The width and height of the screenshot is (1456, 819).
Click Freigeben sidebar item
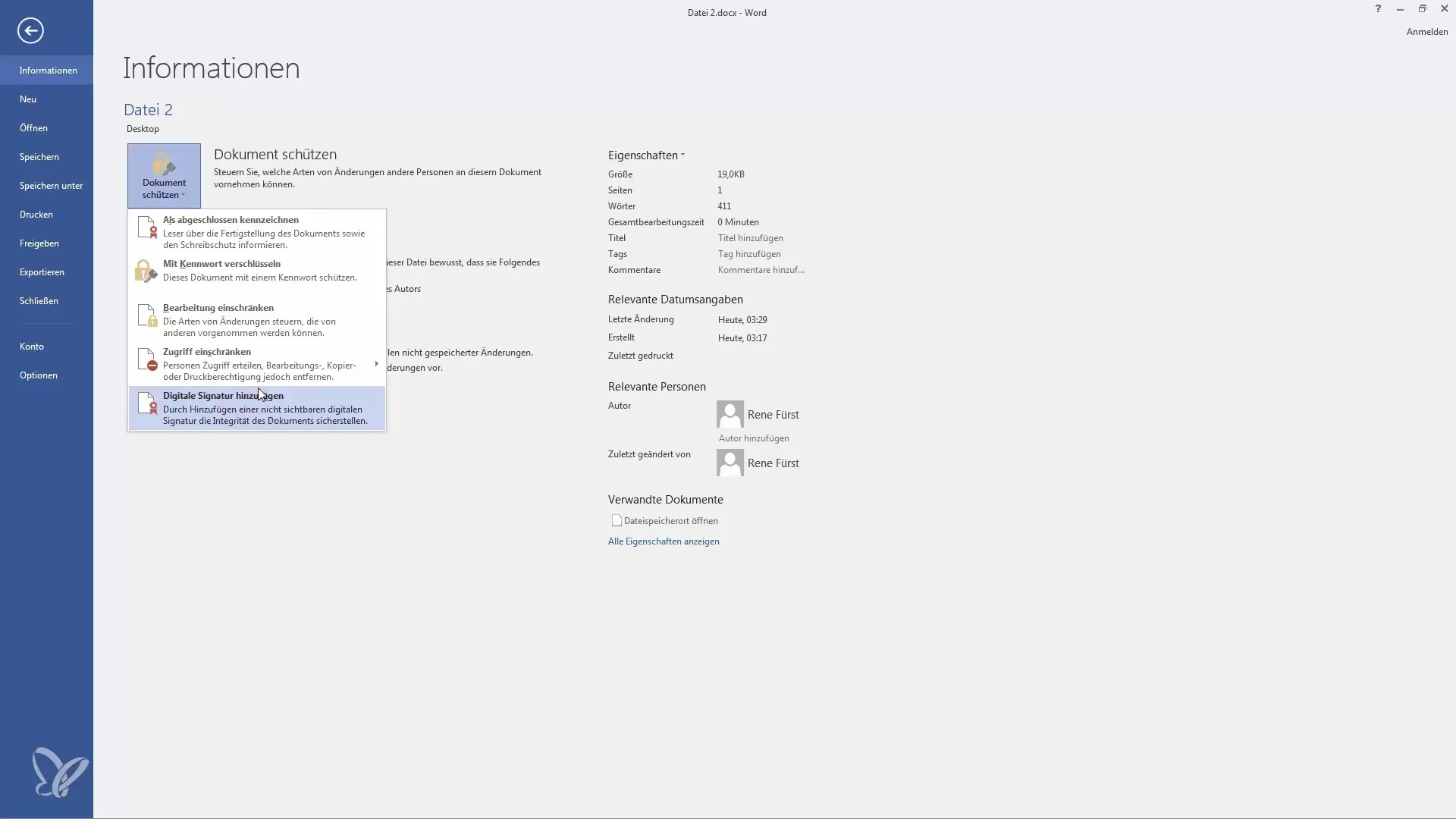click(39, 243)
